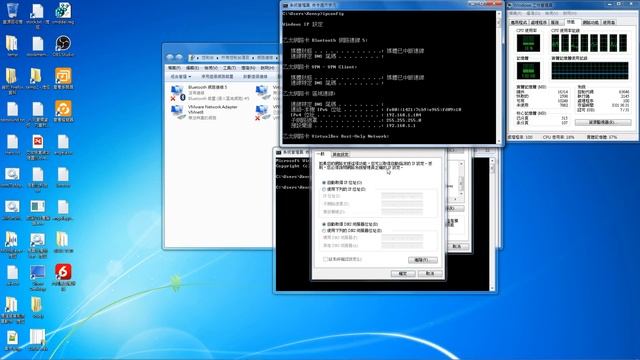Open the temp folder on the desktop
Viewport: 640px width, 360px height.
[12, 44]
